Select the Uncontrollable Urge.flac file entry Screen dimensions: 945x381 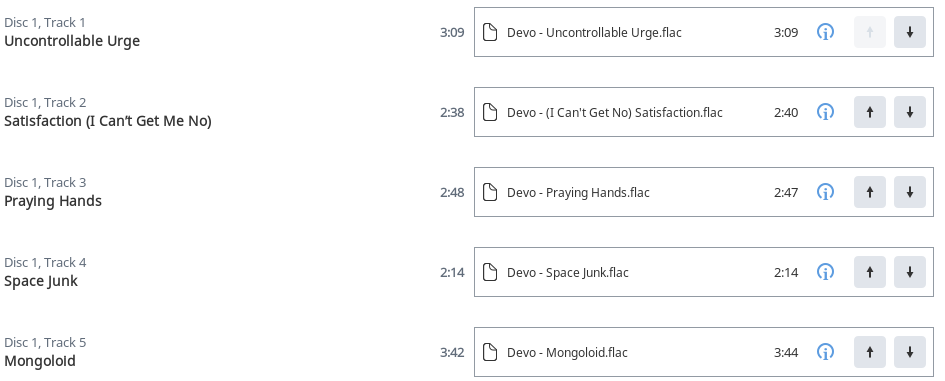tap(704, 32)
